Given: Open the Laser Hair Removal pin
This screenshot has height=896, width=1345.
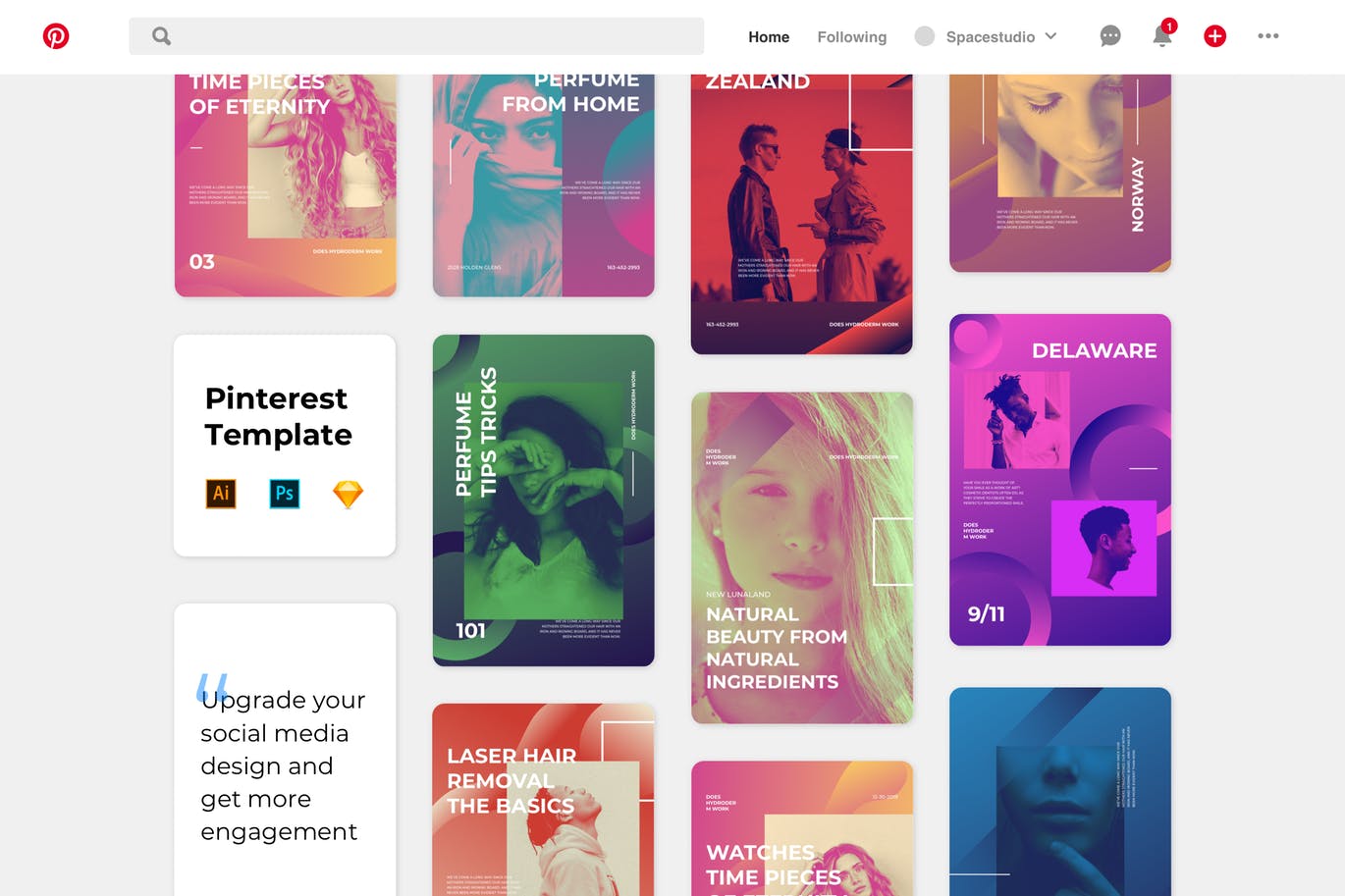Looking at the screenshot, I should click(x=543, y=799).
